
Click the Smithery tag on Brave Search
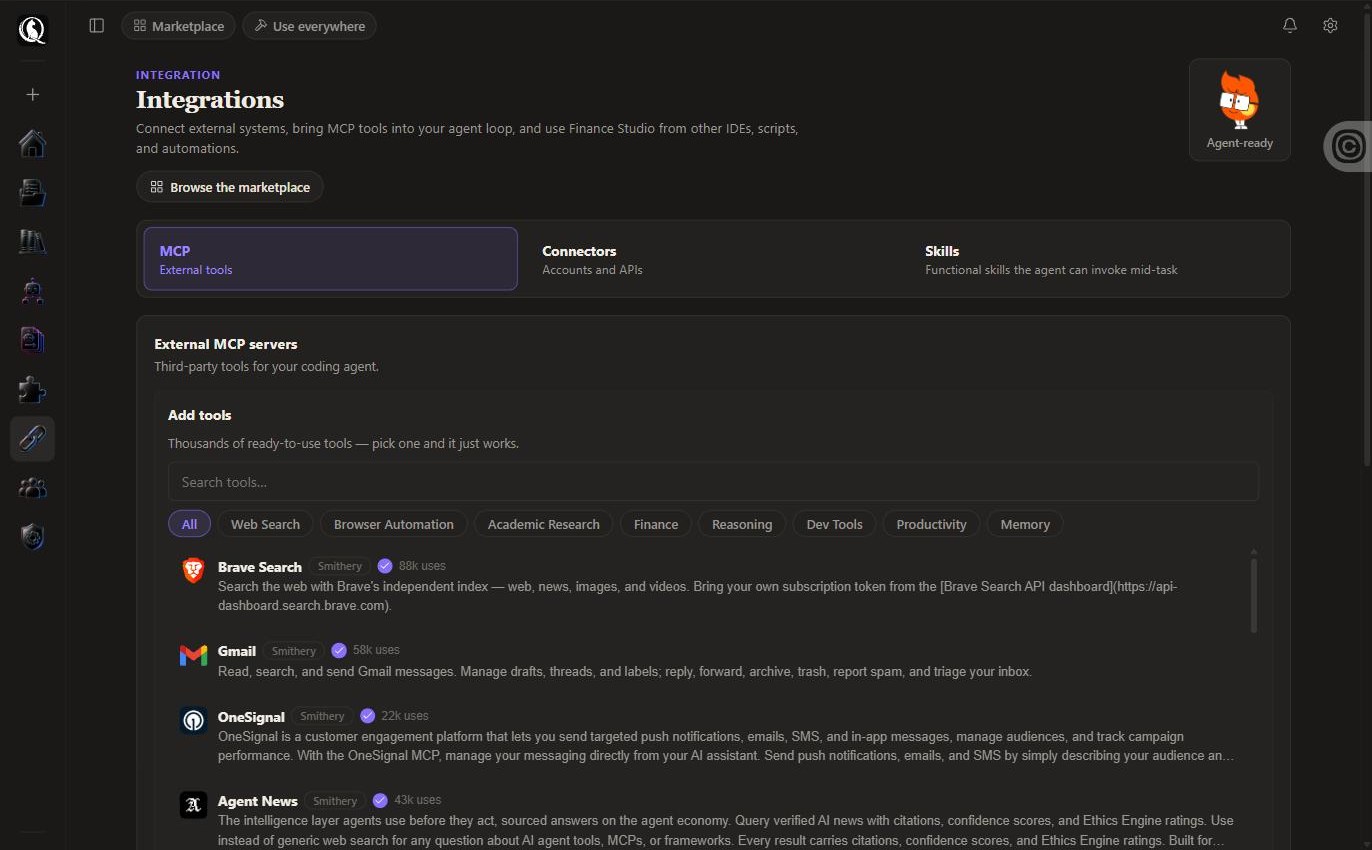tap(340, 566)
